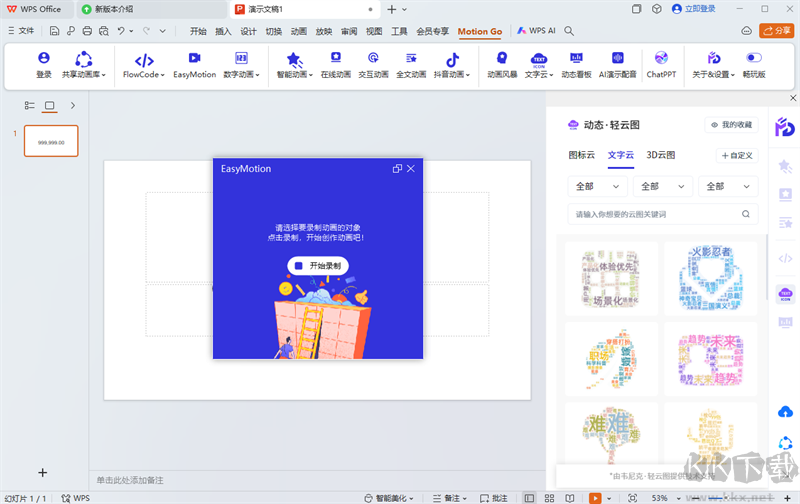This screenshot has width=800, height=504.
Task: Switch to the 3D云图 tab
Action: pyautogui.click(x=660, y=155)
